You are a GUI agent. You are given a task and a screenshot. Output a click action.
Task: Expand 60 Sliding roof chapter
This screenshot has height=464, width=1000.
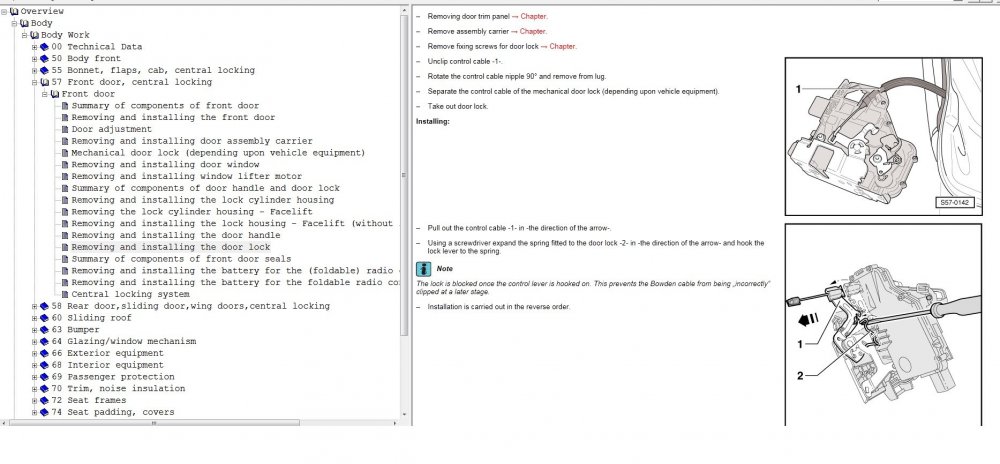pos(35,318)
